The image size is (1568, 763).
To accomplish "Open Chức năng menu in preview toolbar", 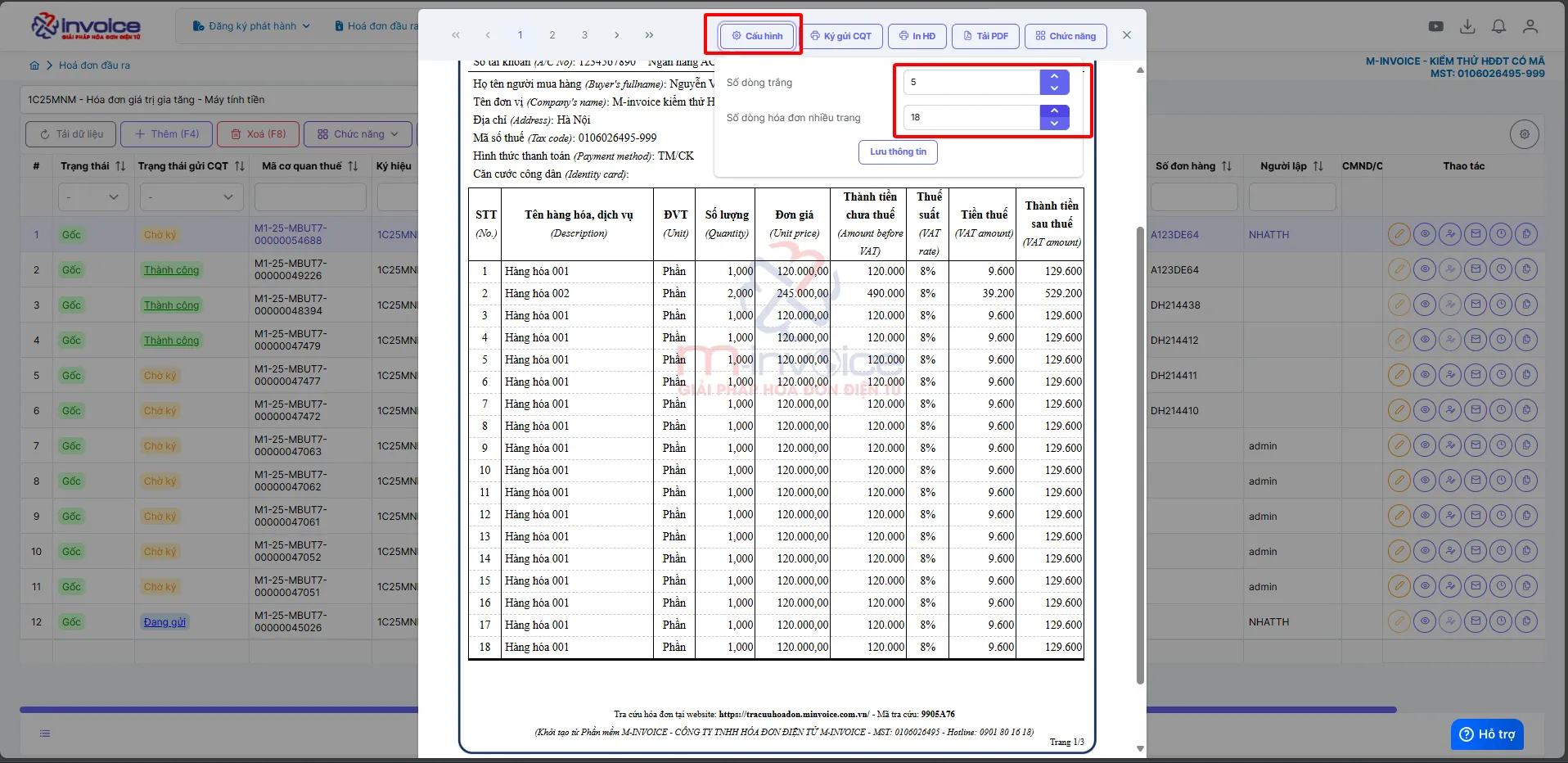I will [x=1066, y=36].
